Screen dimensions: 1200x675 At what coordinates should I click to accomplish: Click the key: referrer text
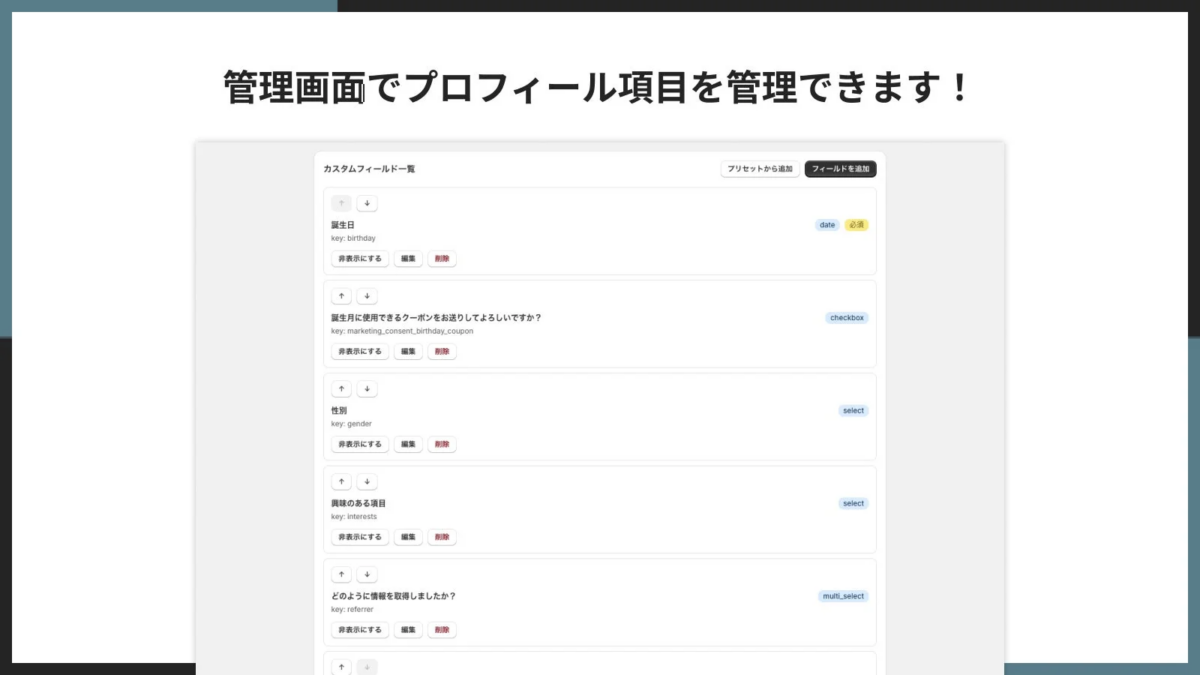(352, 609)
